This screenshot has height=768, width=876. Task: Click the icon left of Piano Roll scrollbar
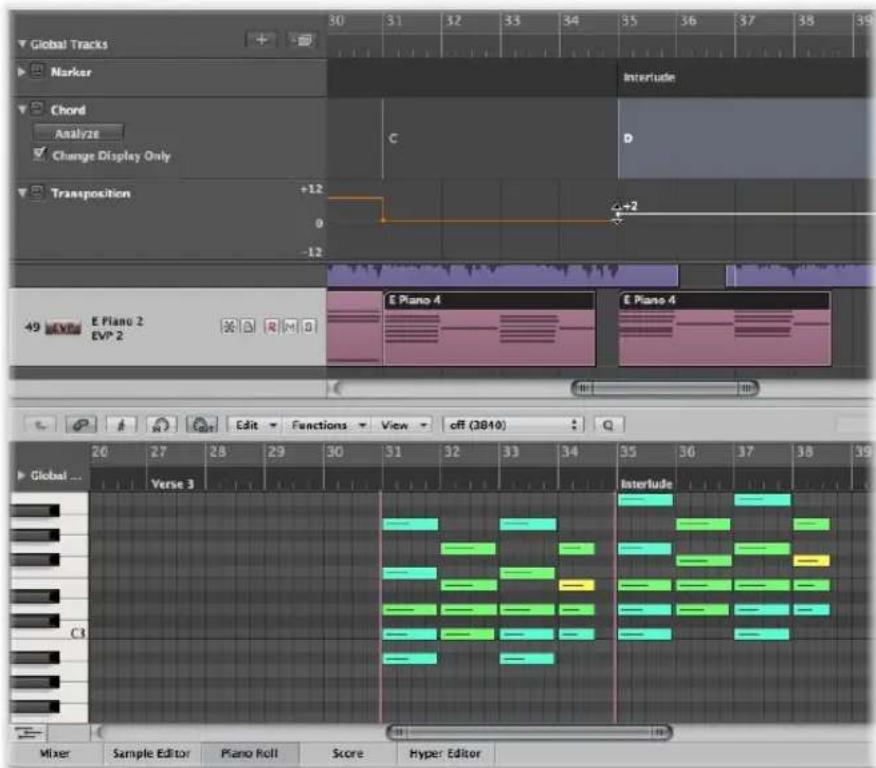pyautogui.click(x=28, y=733)
